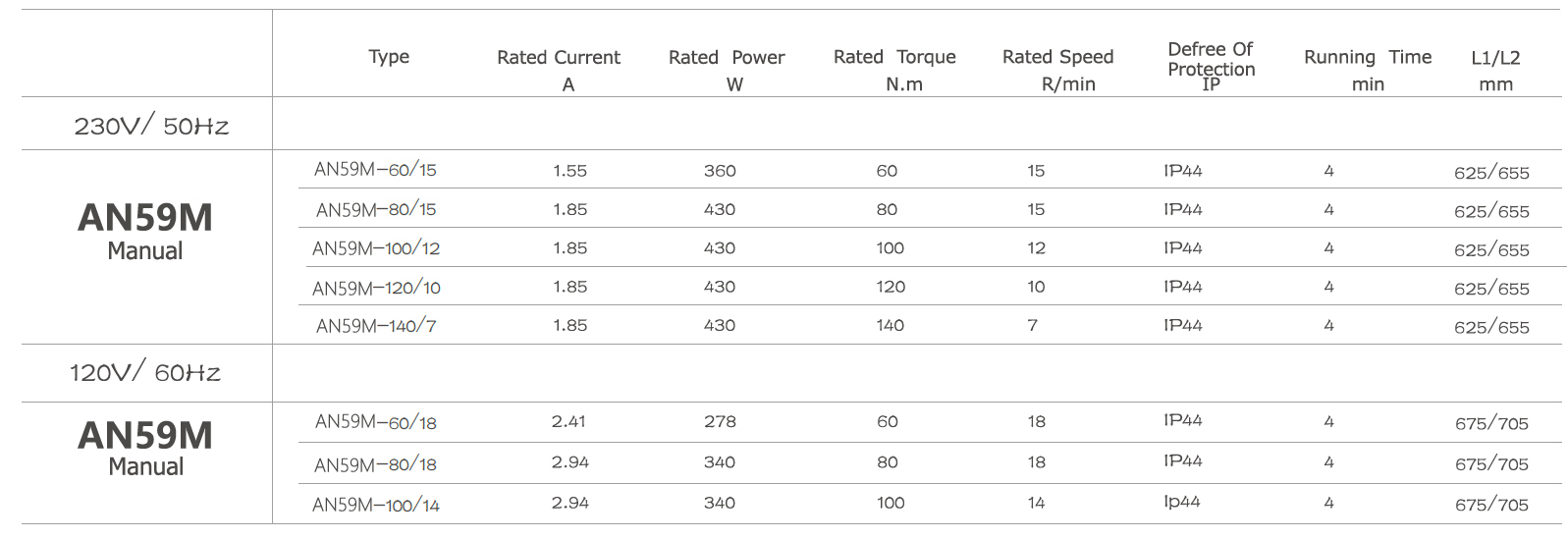Image resolution: width=1568 pixels, height=539 pixels.
Task: Click the Running Time header
Action: (x=1368, y=70)
